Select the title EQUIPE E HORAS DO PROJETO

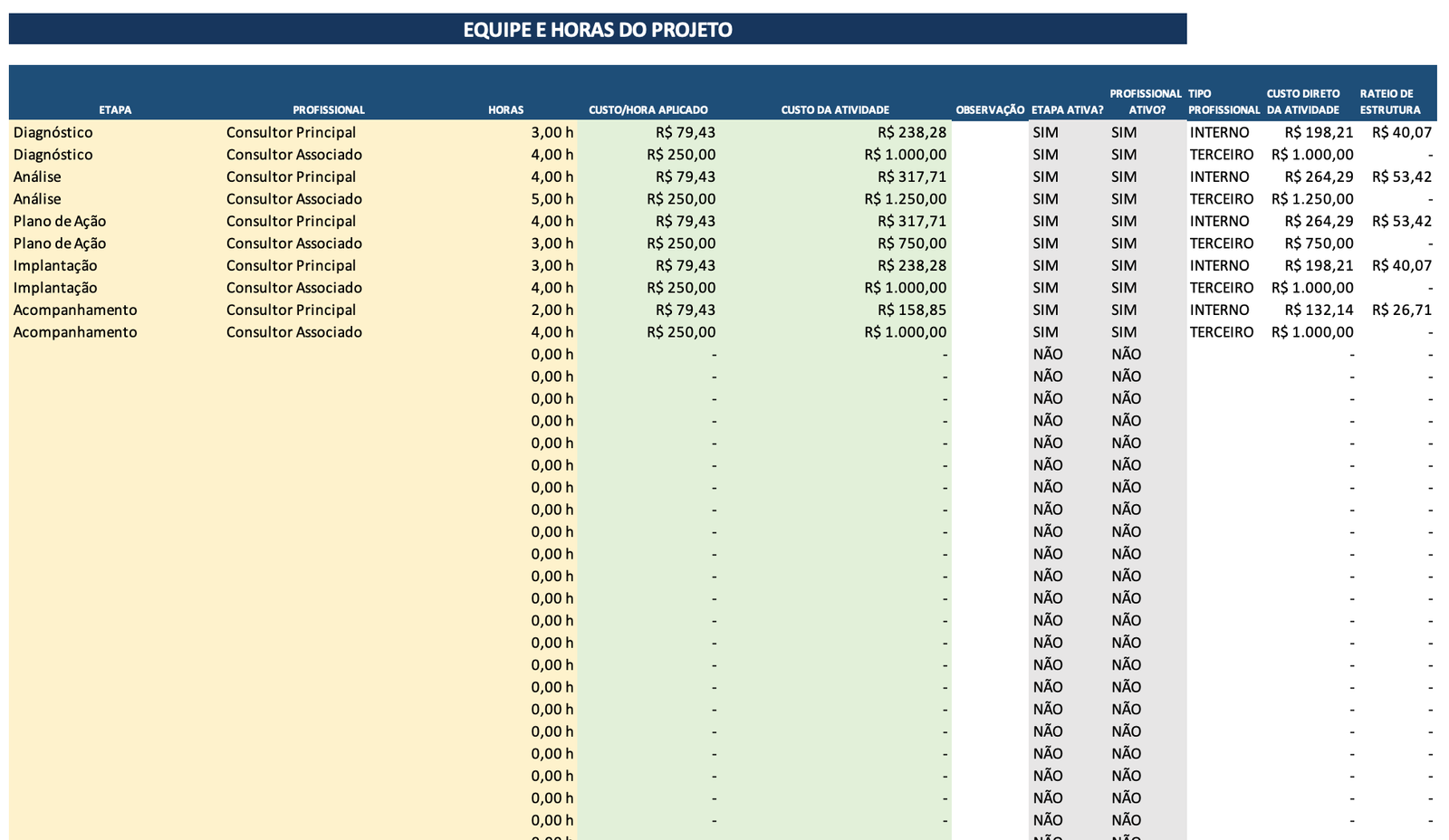(x=598, y=30)
